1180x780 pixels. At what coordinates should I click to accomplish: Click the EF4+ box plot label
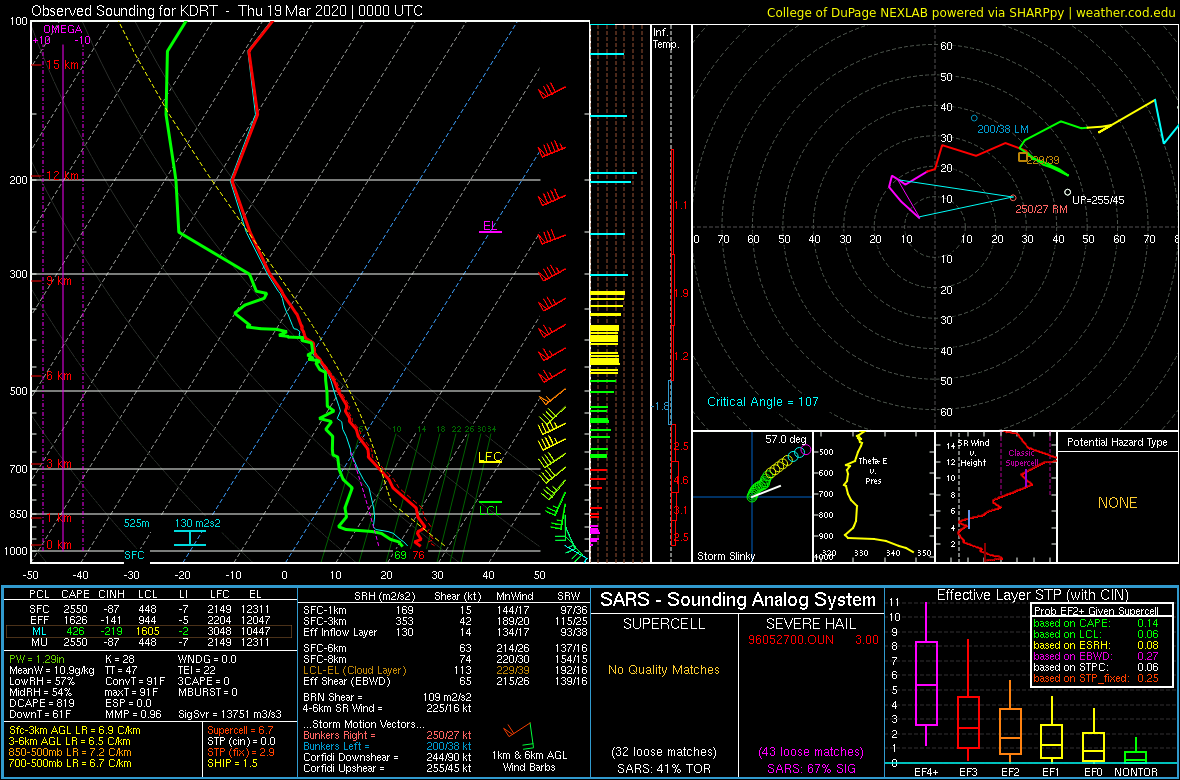(x=926, y=772)
